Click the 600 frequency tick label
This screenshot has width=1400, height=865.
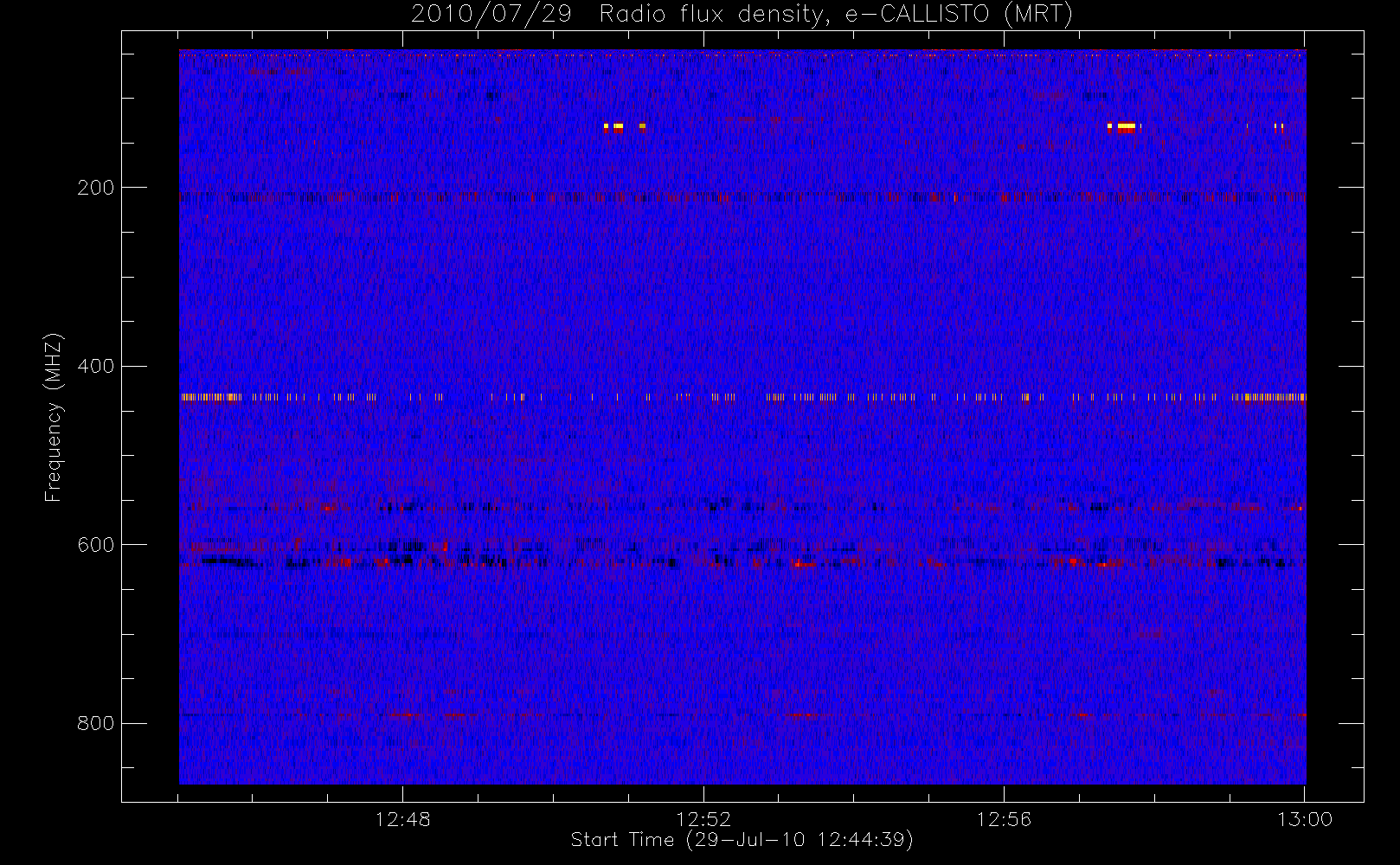(x=95, y=545)
